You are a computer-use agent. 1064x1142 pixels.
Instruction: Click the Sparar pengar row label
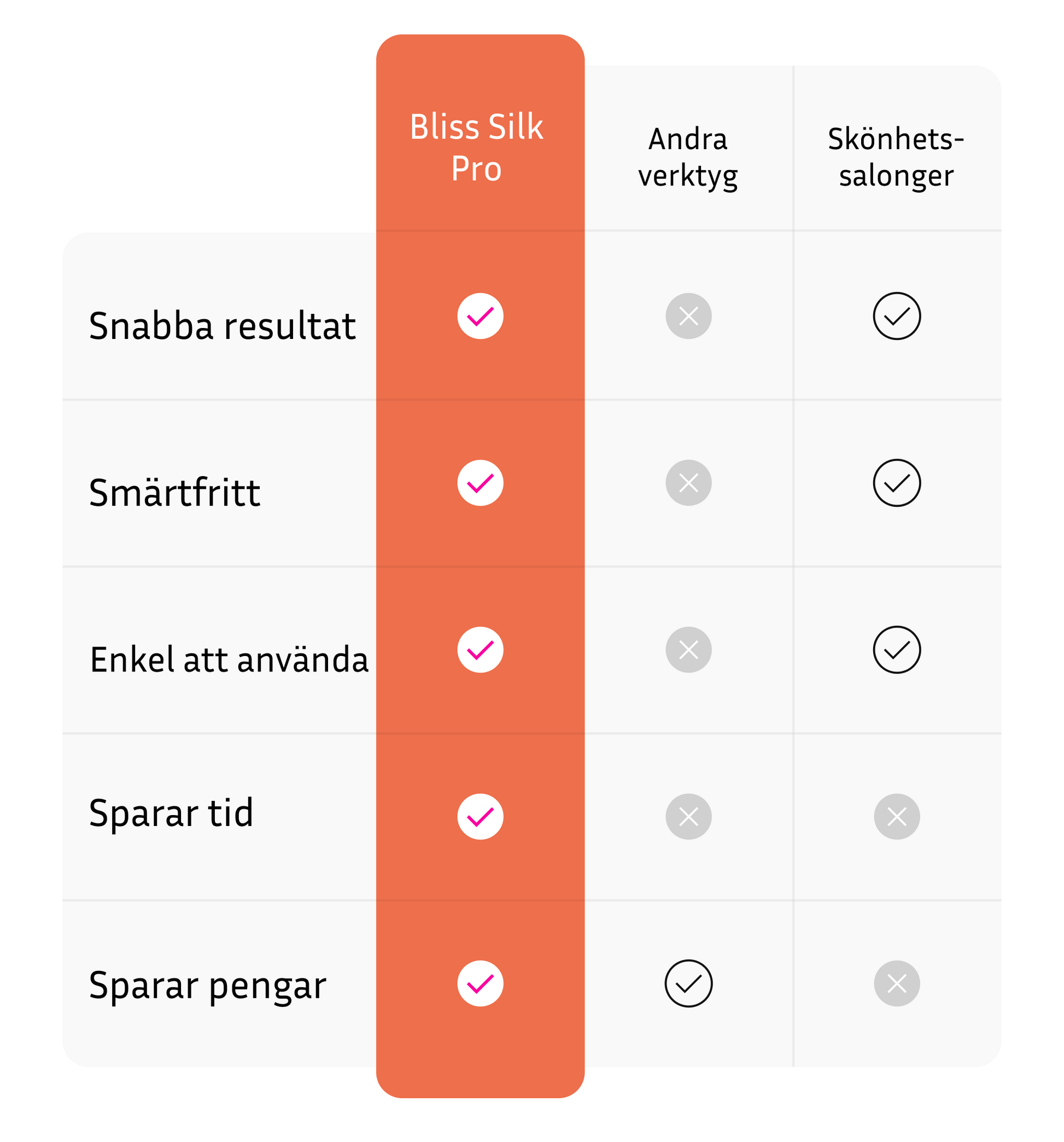tap(207, 985)
